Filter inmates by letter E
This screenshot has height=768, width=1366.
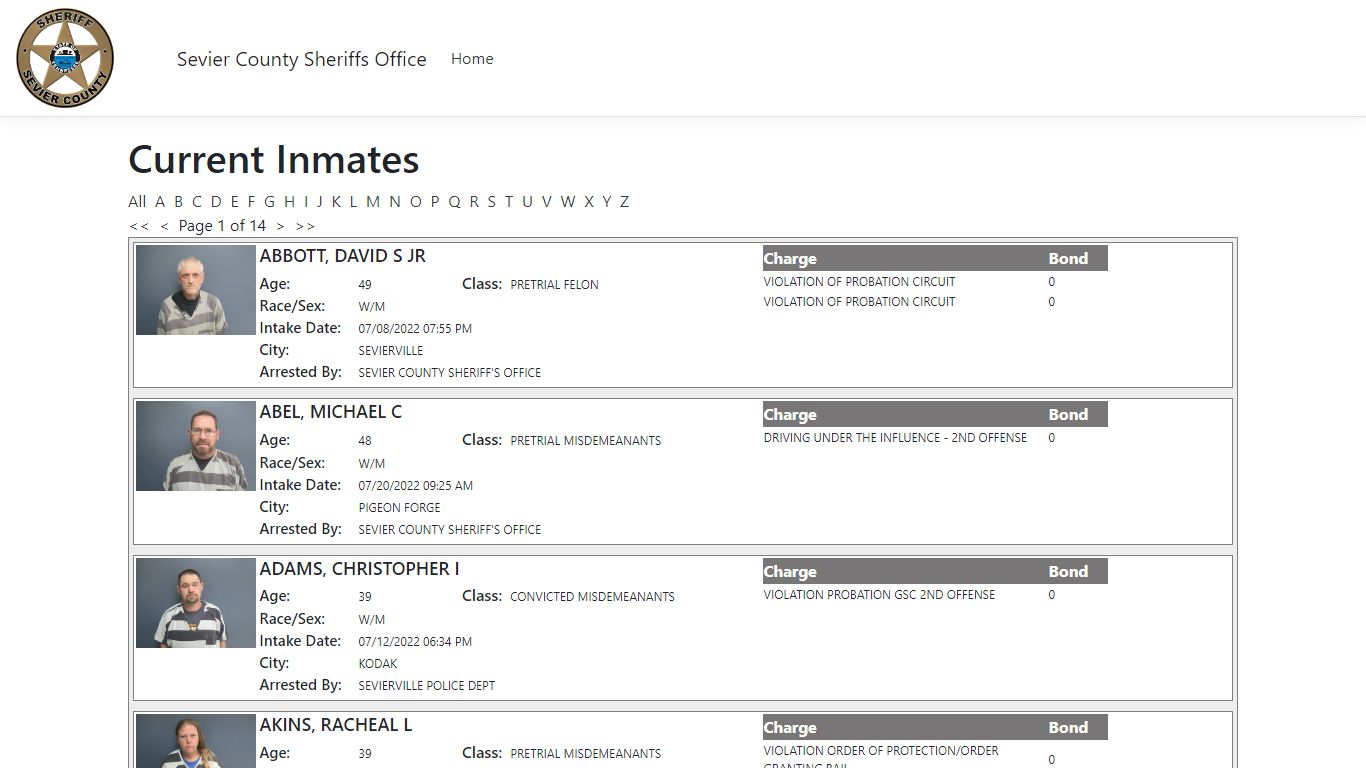[235, 201]
